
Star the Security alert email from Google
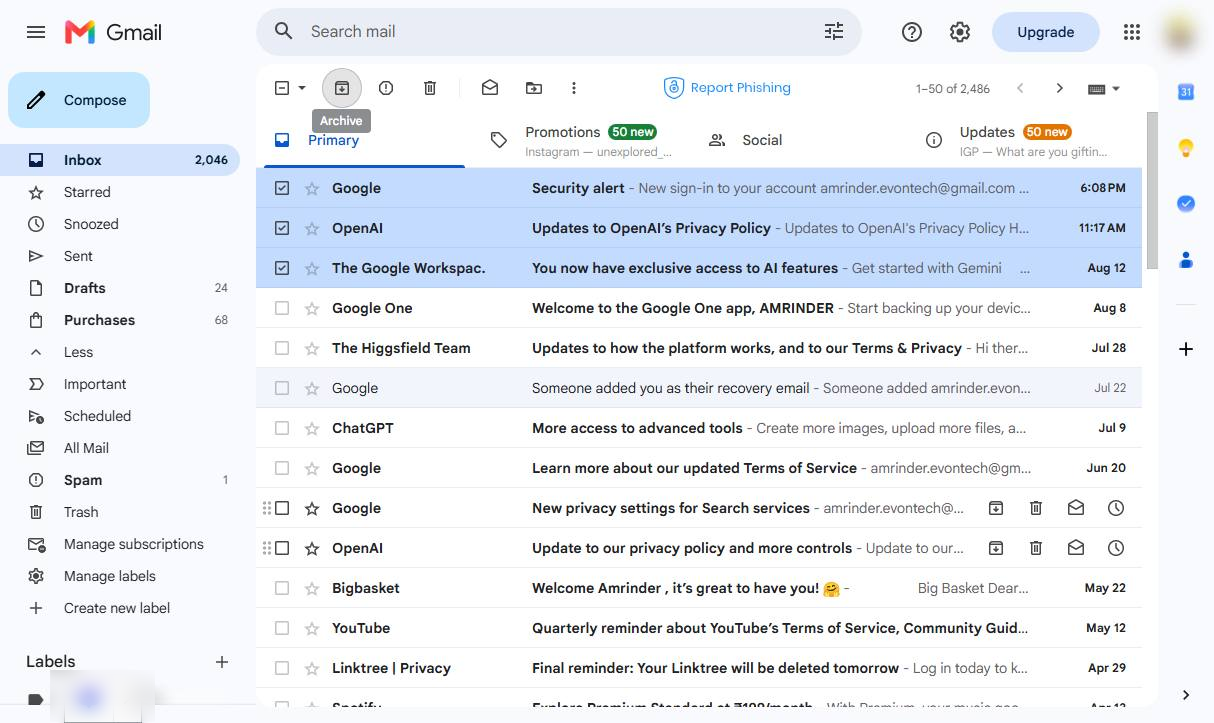coord(312,188)
